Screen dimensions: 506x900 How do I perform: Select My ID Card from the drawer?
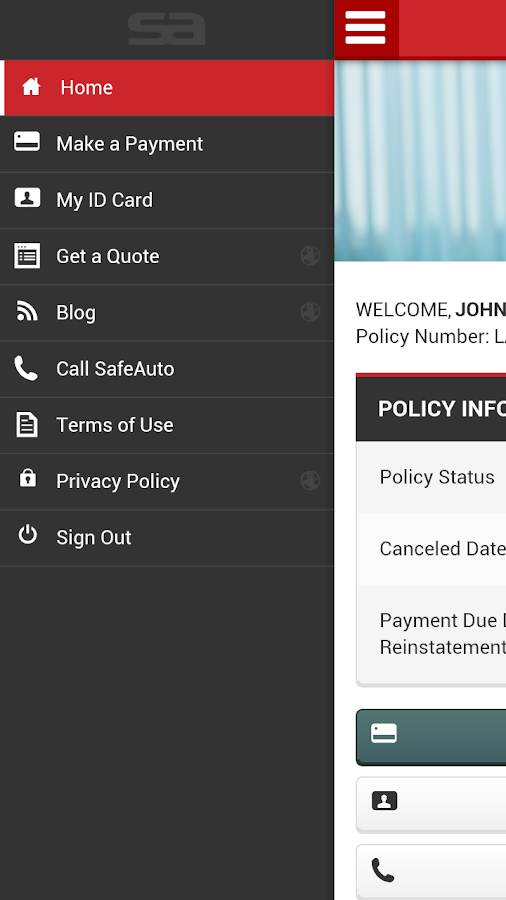click(x=167, y=200)
